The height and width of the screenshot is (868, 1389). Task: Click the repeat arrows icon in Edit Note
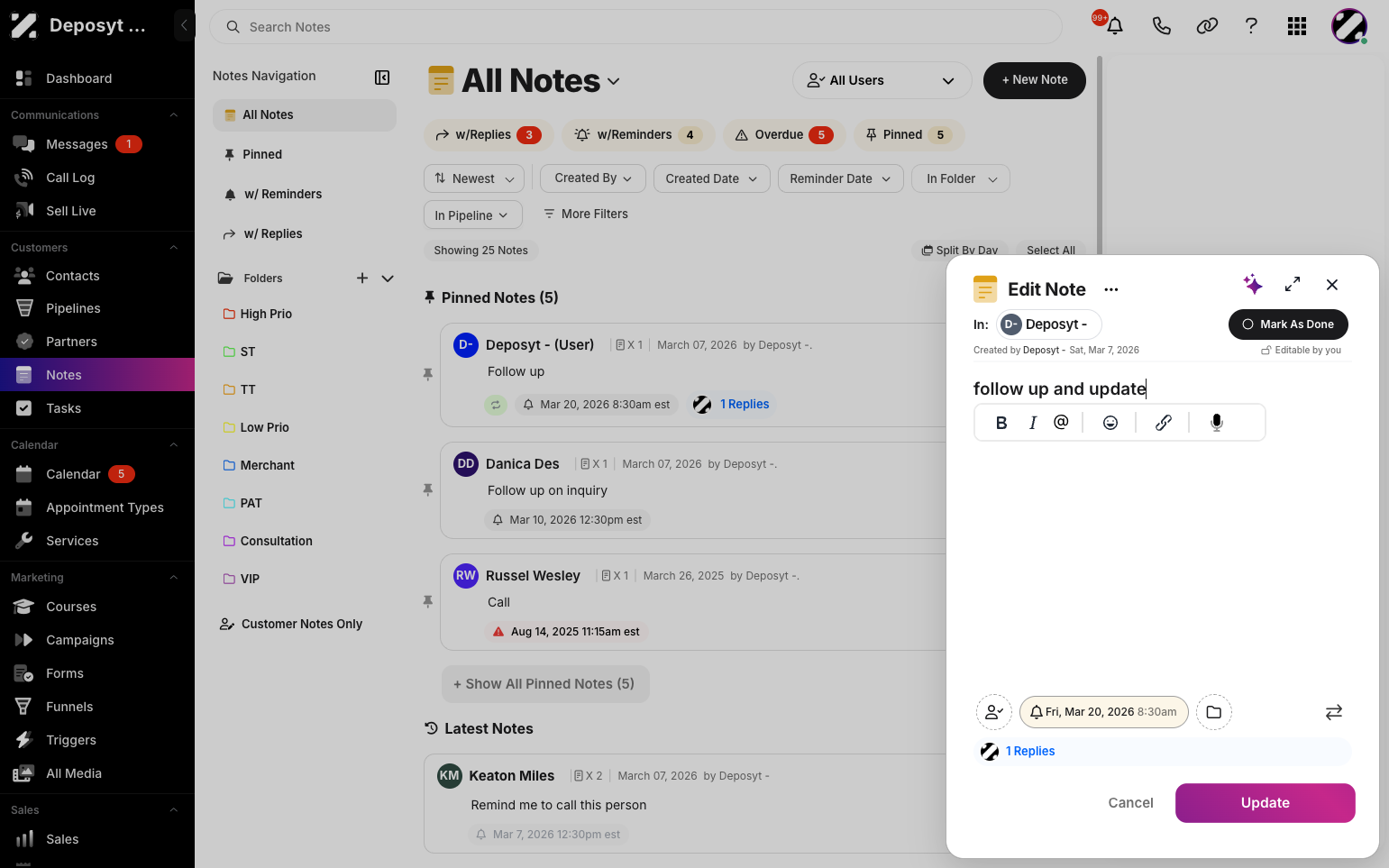pos(1334,712)
